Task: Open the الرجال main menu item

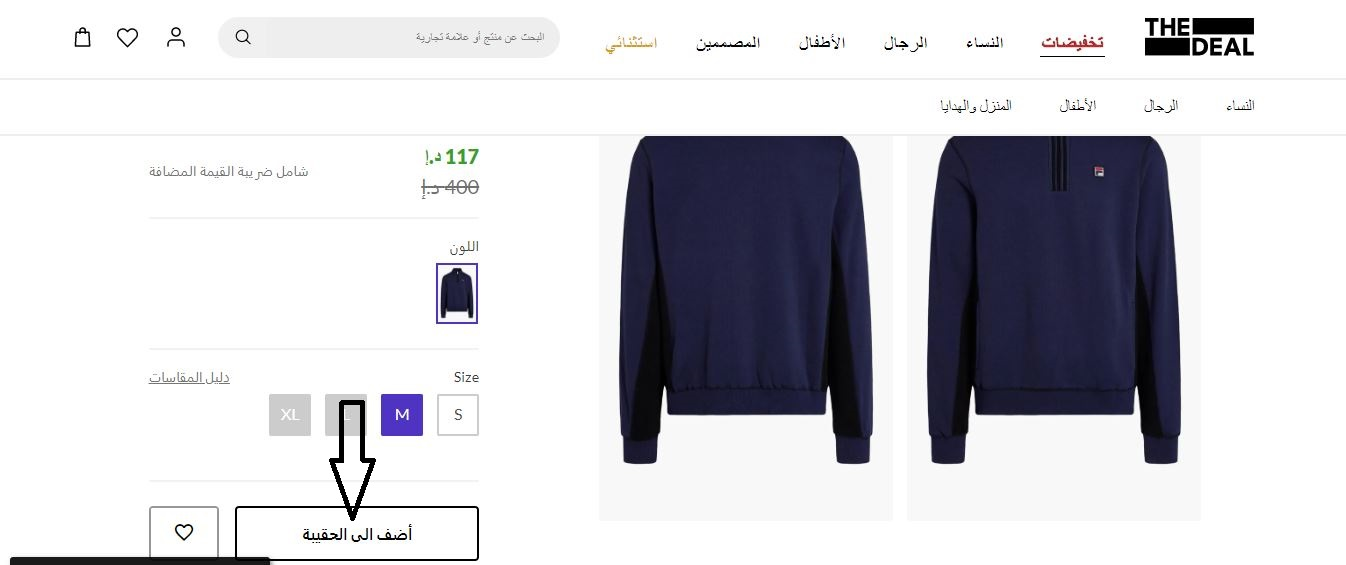Action: (905, 43)
